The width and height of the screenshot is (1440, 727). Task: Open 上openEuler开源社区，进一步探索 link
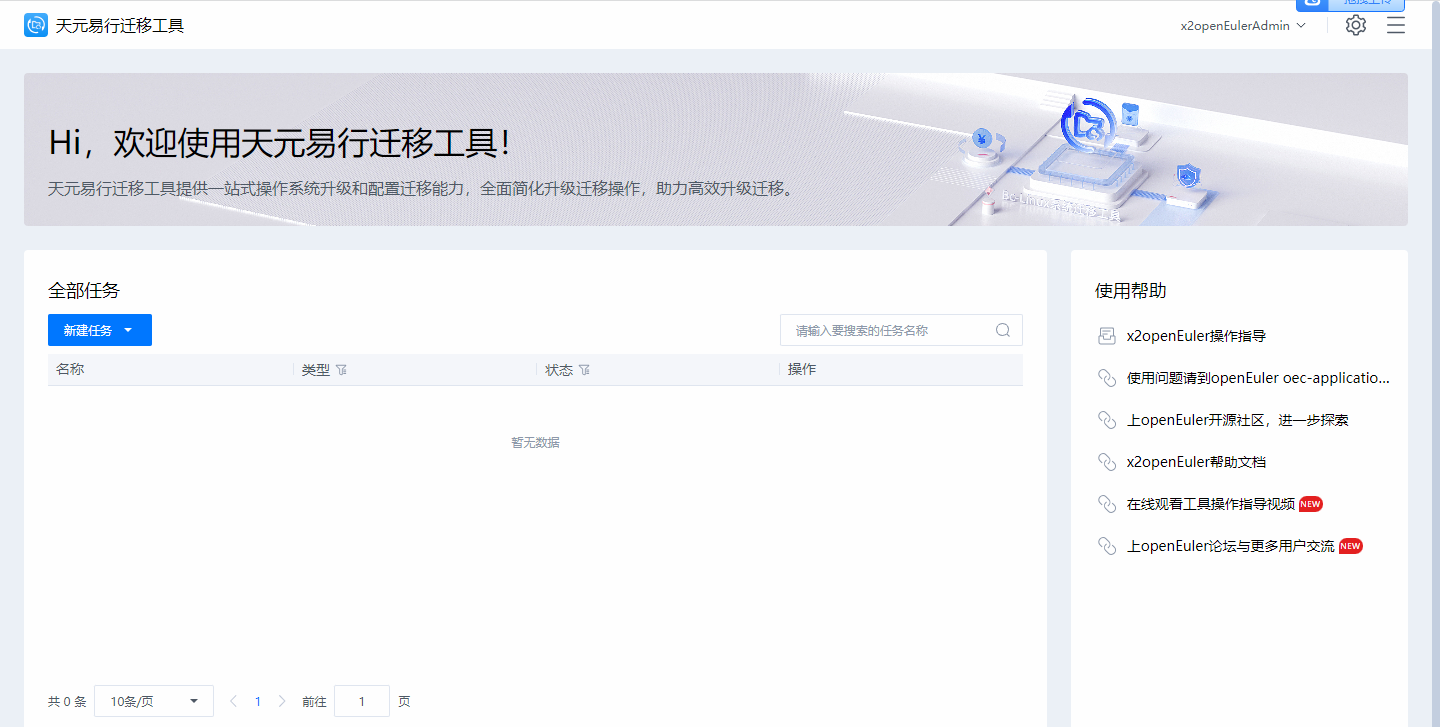tap(1238, 420)
